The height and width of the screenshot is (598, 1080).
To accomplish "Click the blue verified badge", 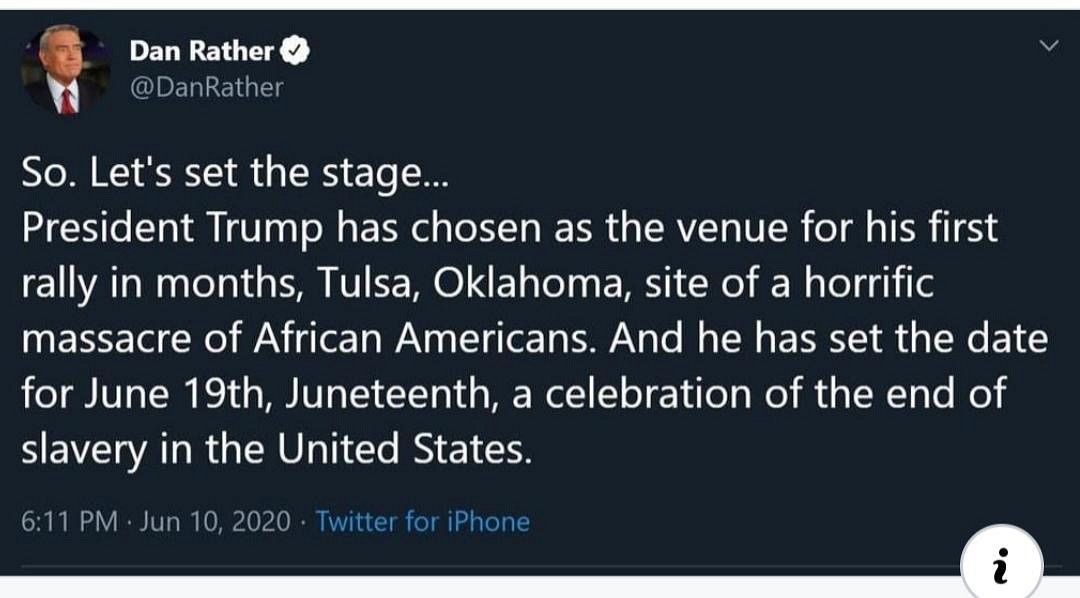I will 297,50.
